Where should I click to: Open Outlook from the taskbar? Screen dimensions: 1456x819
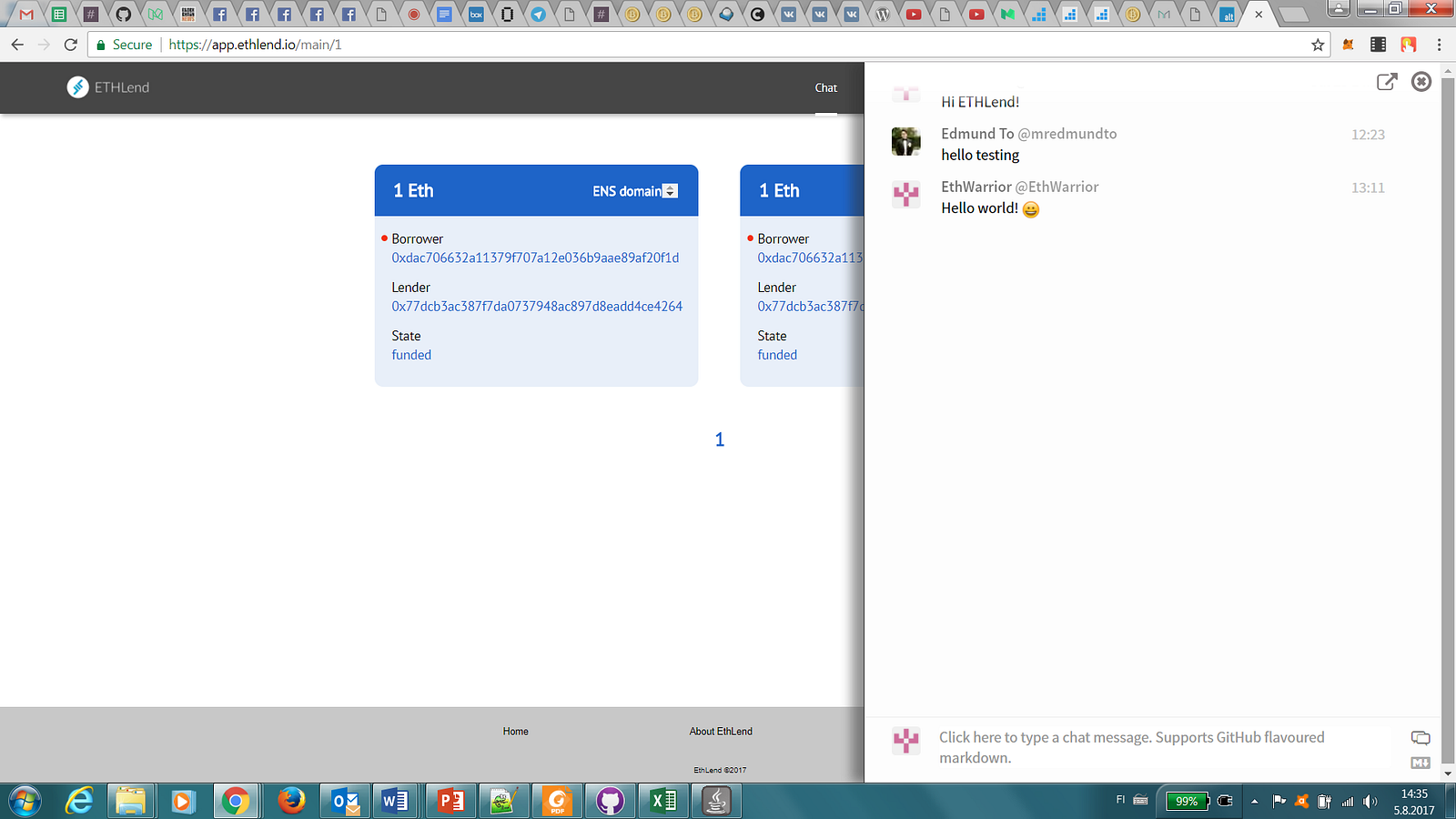346,802
